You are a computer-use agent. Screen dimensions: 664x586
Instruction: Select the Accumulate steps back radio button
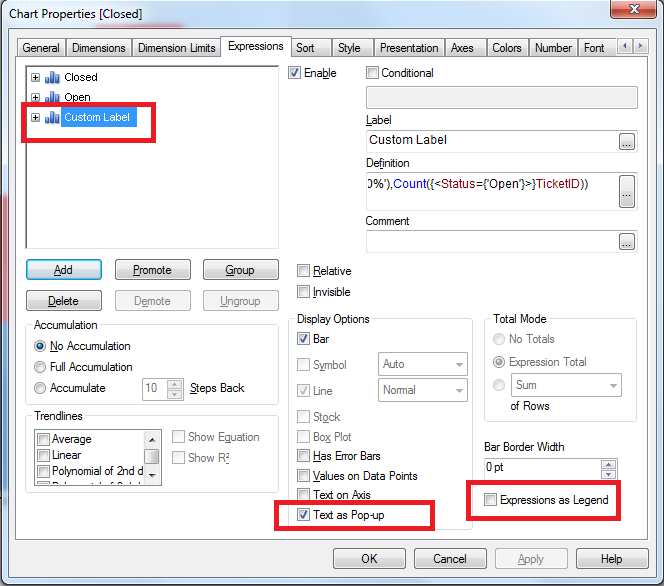click(x=40, y=388)
